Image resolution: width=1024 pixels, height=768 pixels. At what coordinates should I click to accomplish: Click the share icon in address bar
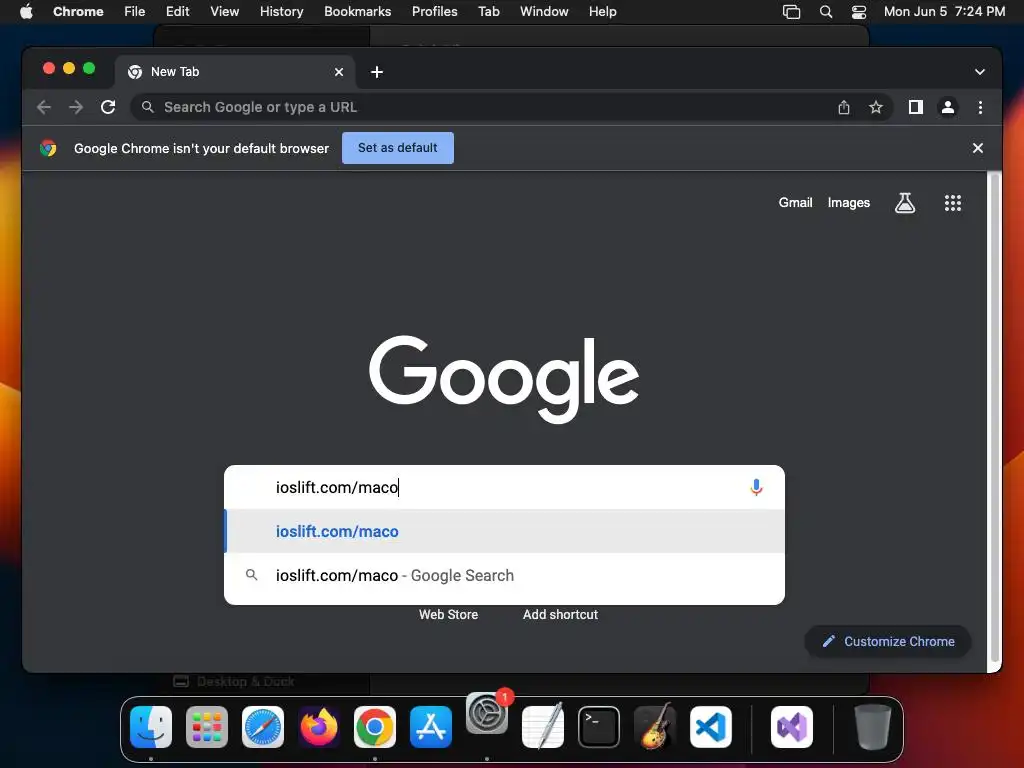point(844,107)
